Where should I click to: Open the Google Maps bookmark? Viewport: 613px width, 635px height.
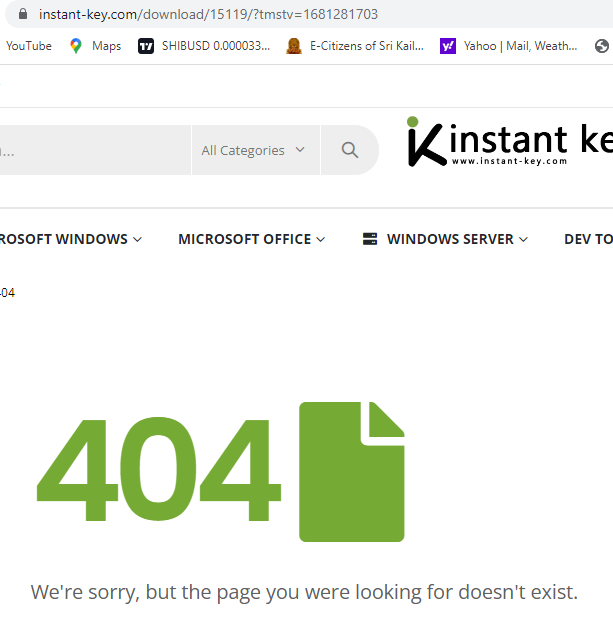coord(95,46)
